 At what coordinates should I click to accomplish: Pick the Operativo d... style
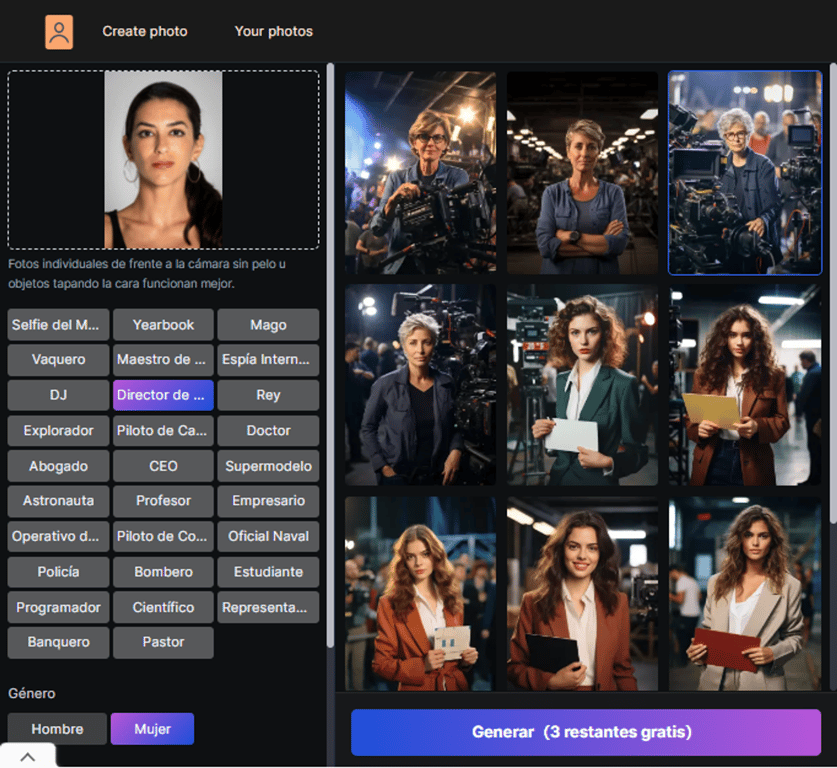(58, 536)
